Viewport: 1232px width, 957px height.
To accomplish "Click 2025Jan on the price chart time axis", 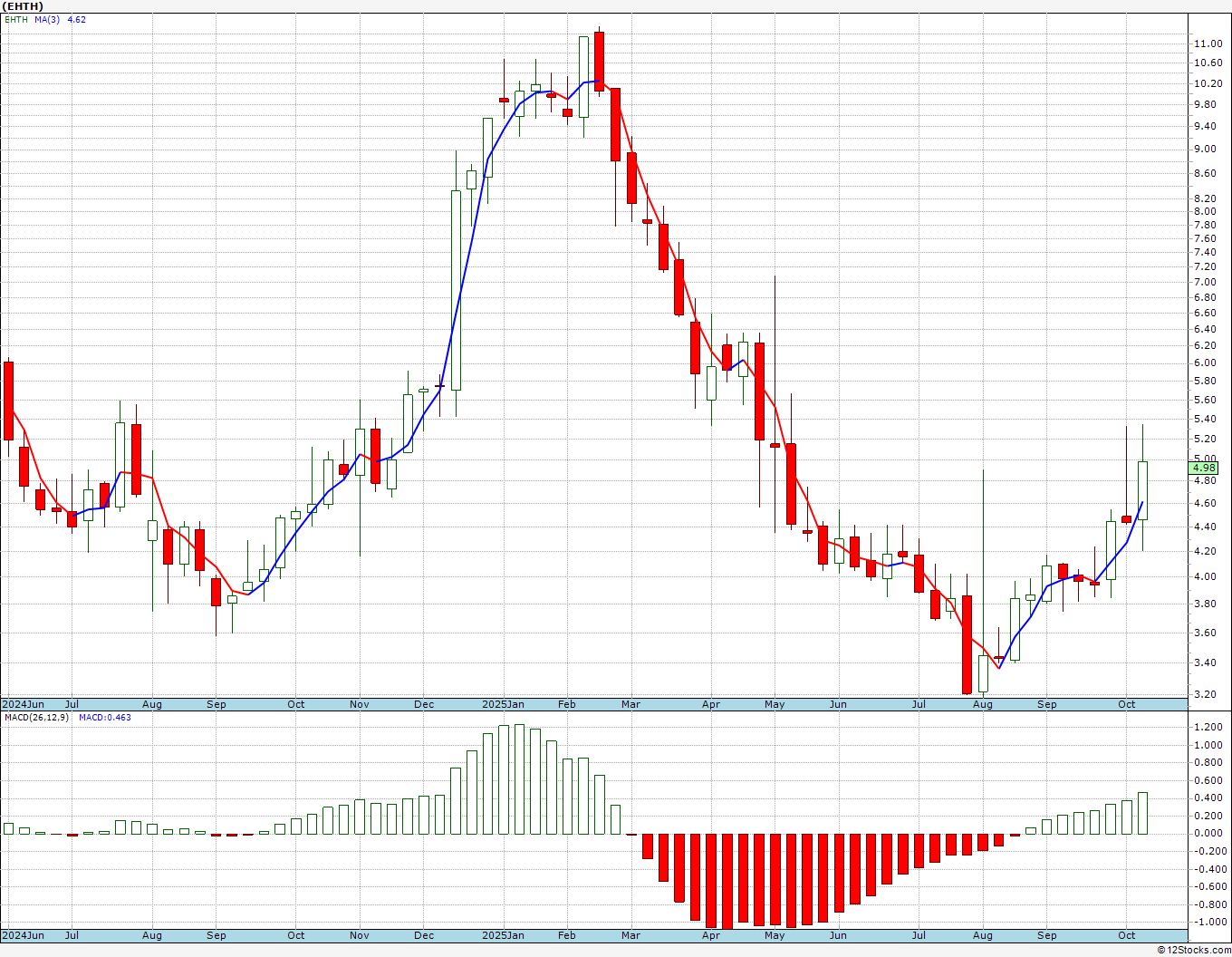I will (503, 704).
